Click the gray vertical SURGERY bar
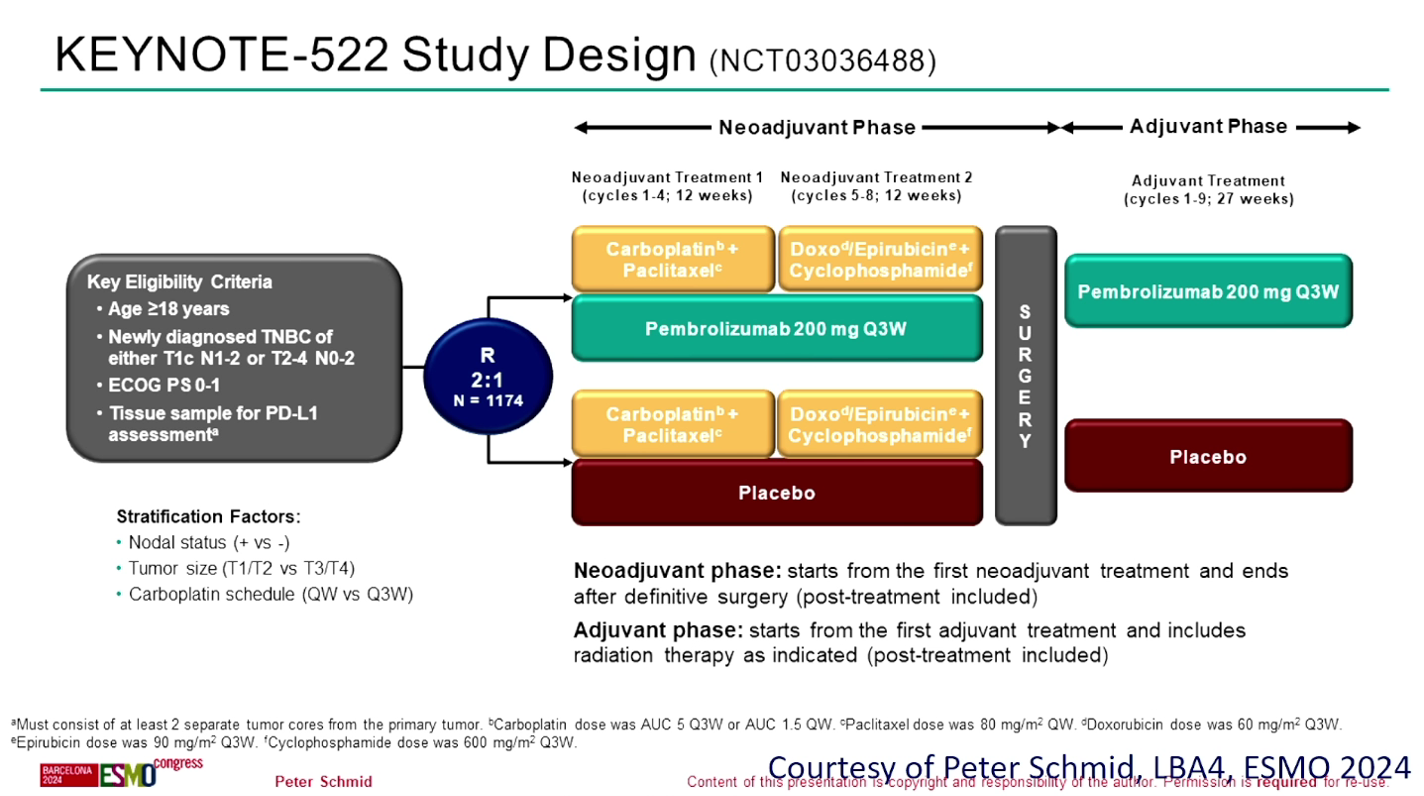The height and width of the screenshot is (796, 1424). pos(1025,375)
